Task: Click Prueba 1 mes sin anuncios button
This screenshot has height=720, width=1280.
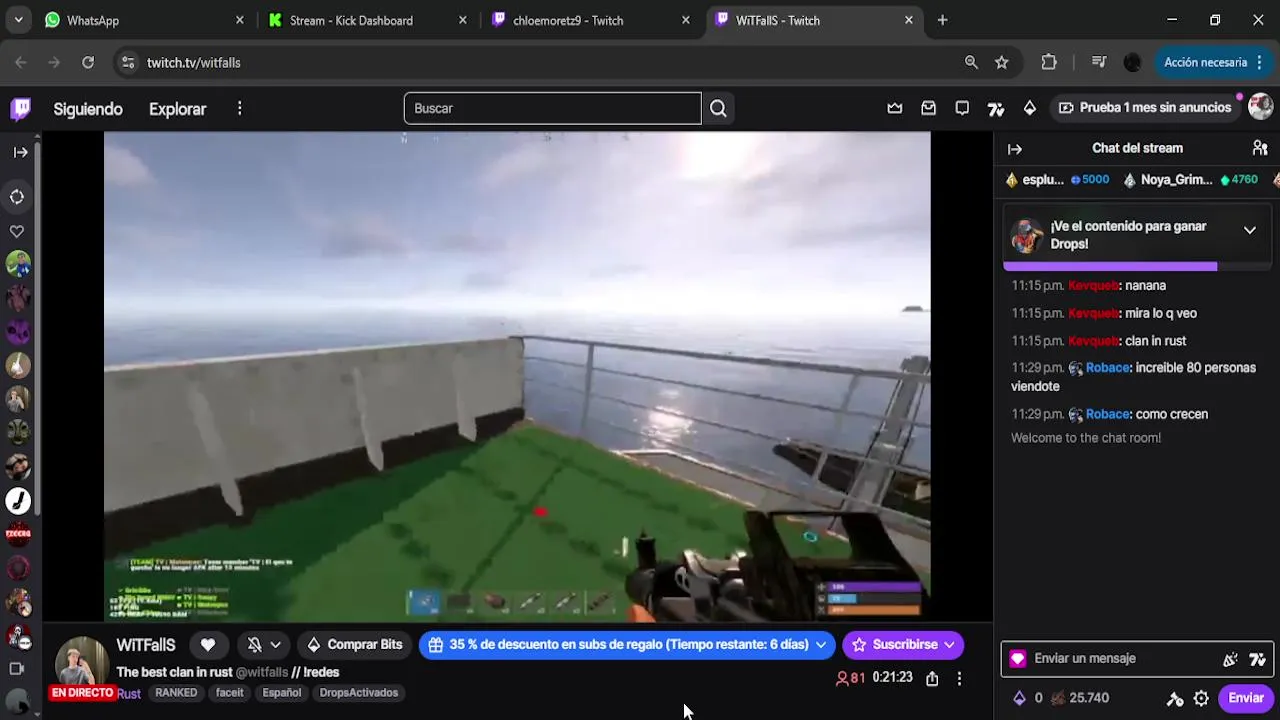Action: click(1145, 108)
